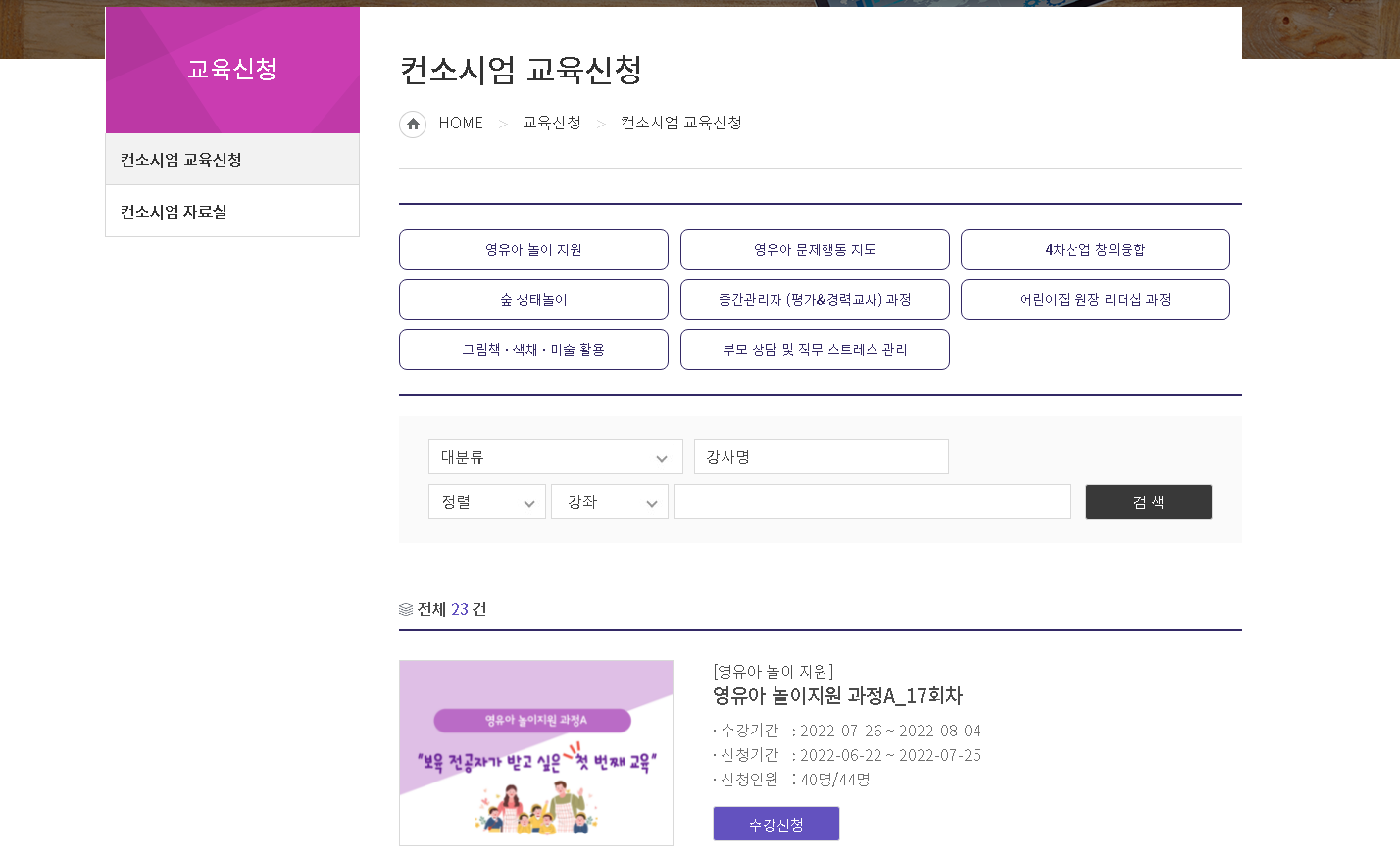Viewport: 1400px width, 858px height.
Task: Open 컨소시엄 자료실 in the sidebar menu
Action: point(232,212)
